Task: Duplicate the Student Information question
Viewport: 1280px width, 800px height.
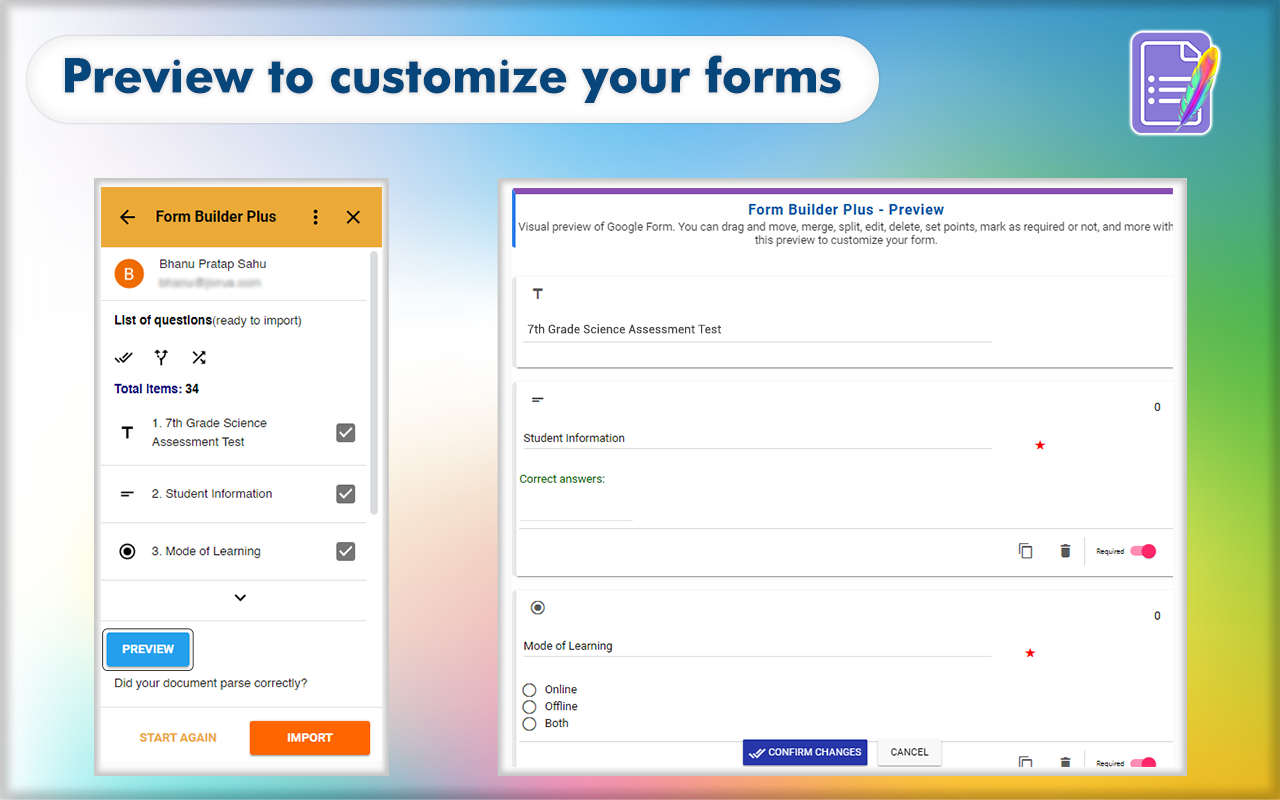Action: [x=1025, y=550]
